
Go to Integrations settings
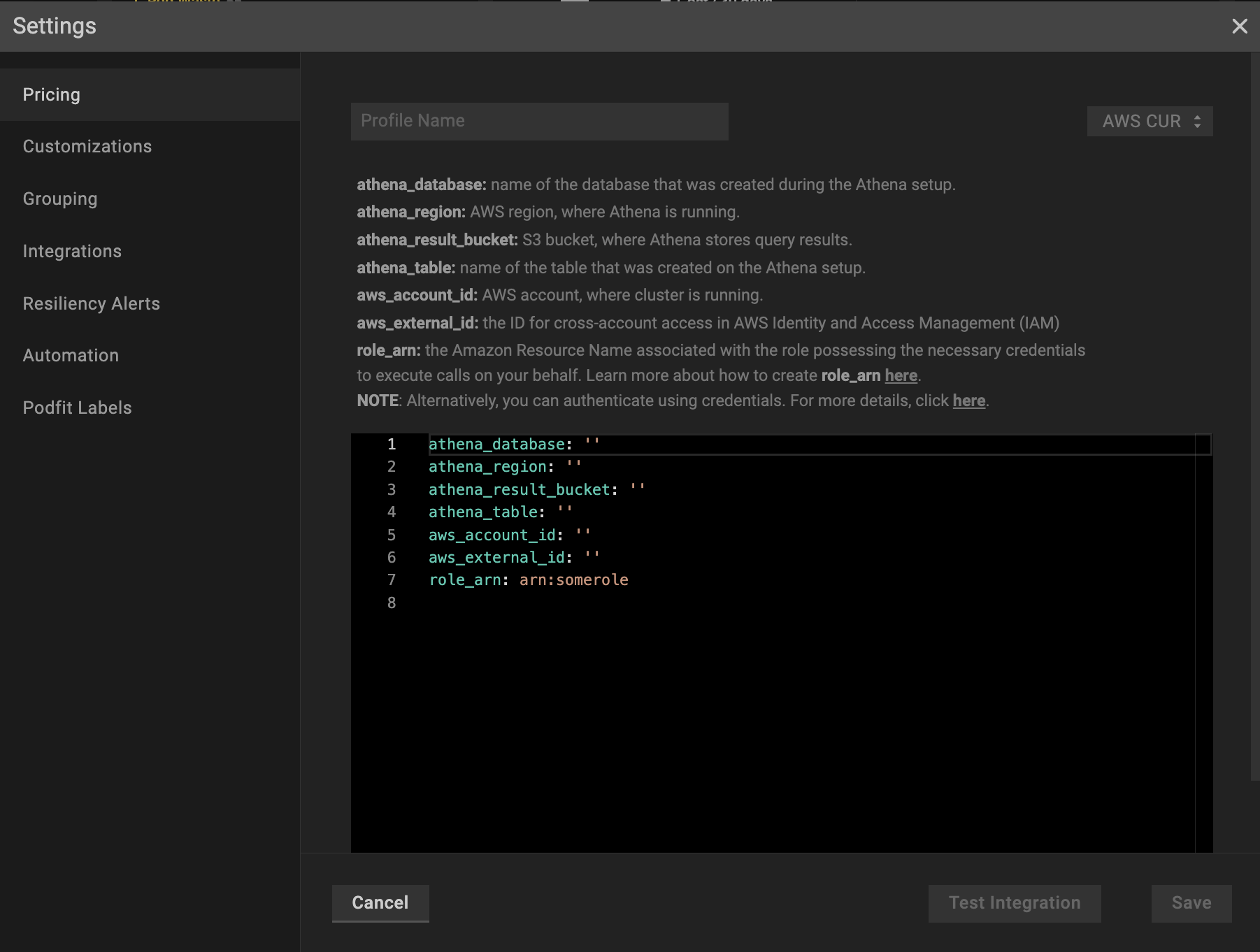[72, 252]
